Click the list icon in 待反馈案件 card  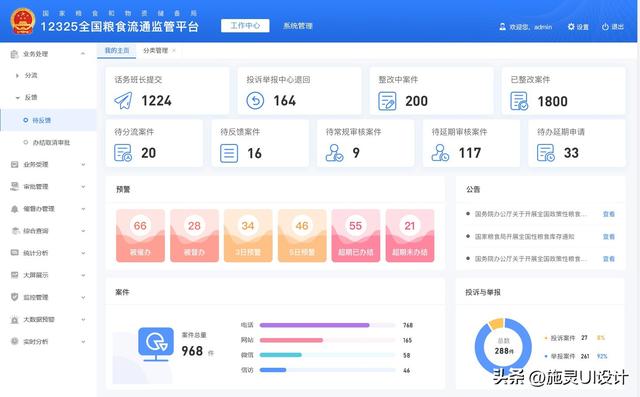pyautogui.click(x=229, y=153)
